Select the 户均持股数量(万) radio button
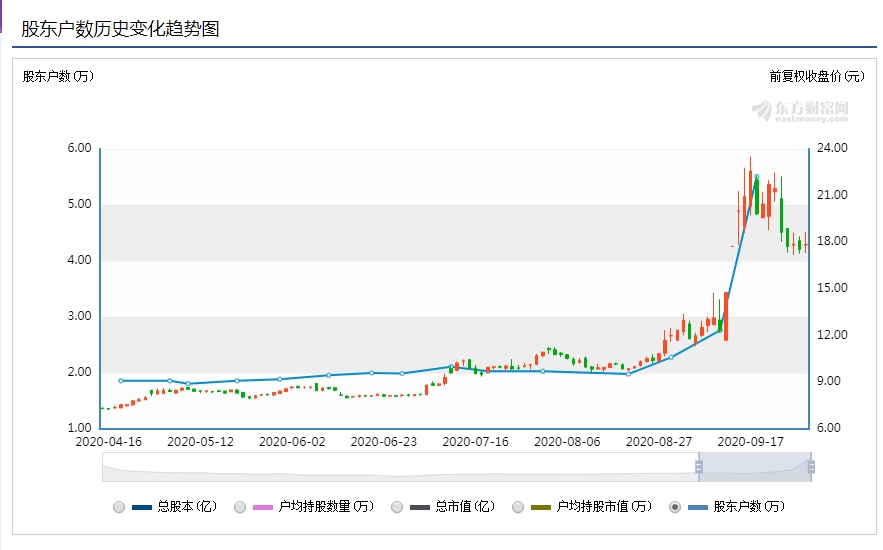The height and width of the screenshot is (550, 883). pyautogui.click(x=240, y=507)
